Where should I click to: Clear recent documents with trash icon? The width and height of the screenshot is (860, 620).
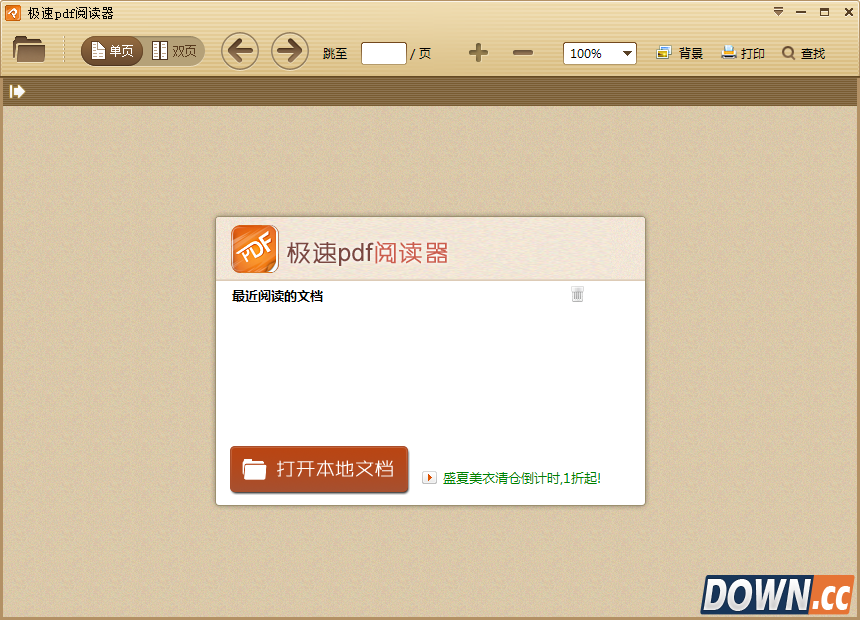(577, 294)
